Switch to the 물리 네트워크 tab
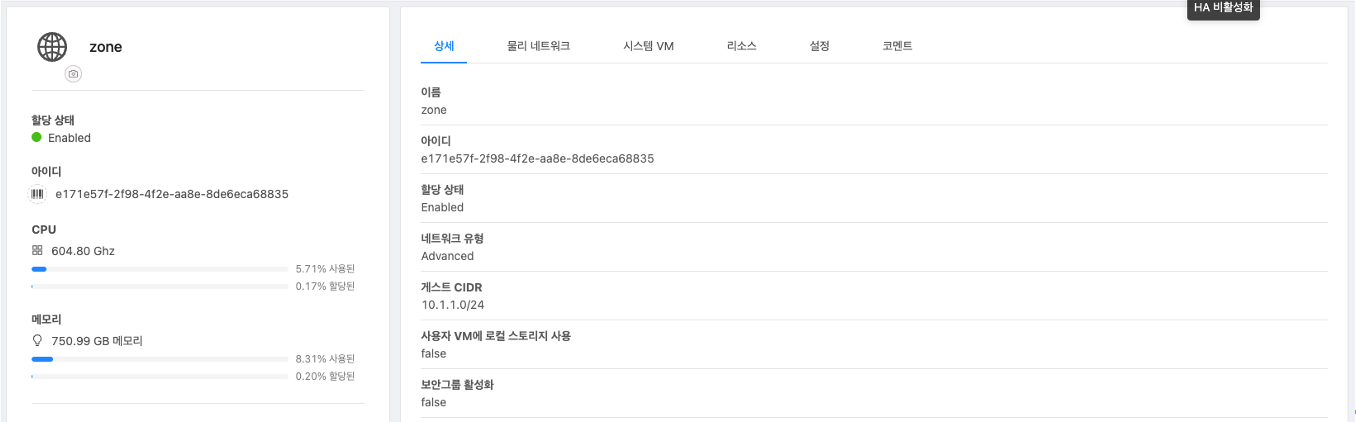 (539, 46)
